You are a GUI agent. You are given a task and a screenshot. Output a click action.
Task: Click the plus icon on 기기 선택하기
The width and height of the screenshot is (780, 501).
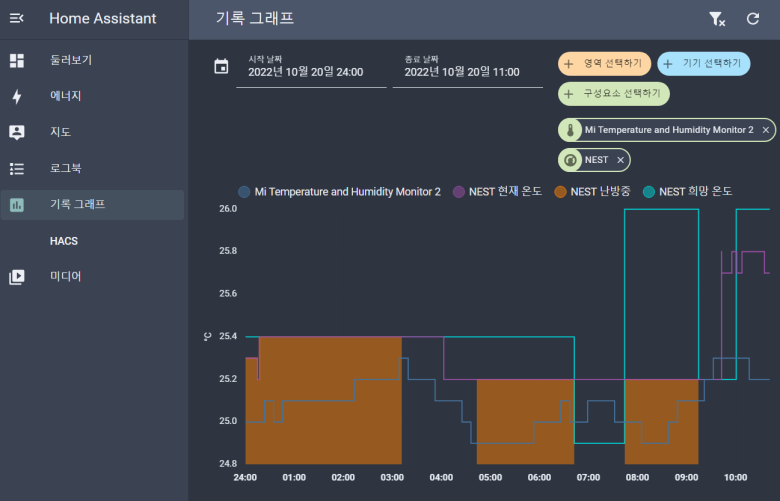coord(668,64)
